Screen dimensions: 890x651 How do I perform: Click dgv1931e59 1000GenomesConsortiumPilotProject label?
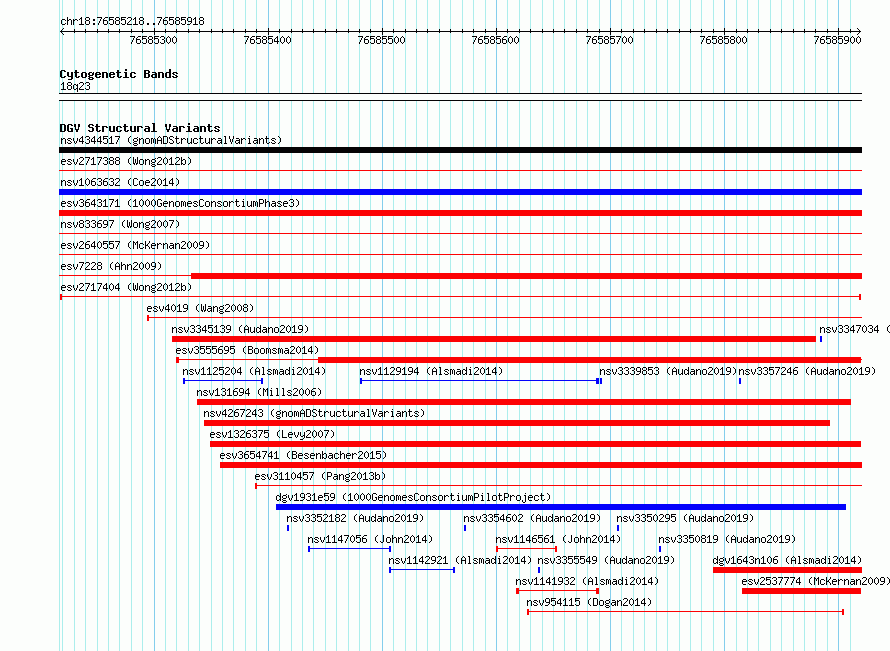[x=413, y=497]
